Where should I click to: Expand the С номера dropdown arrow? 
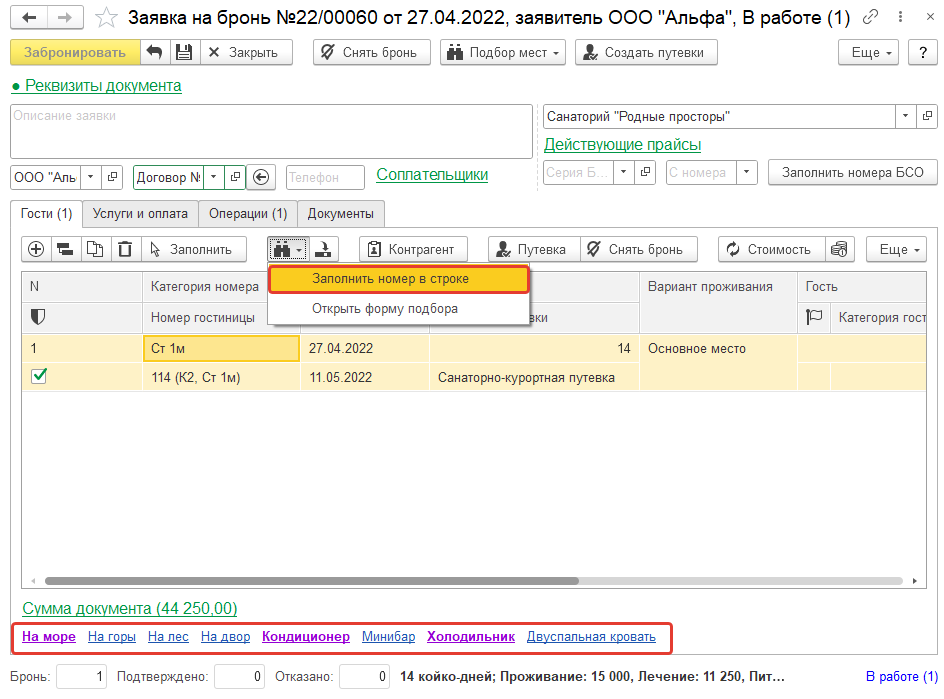[x=747, y=172]
